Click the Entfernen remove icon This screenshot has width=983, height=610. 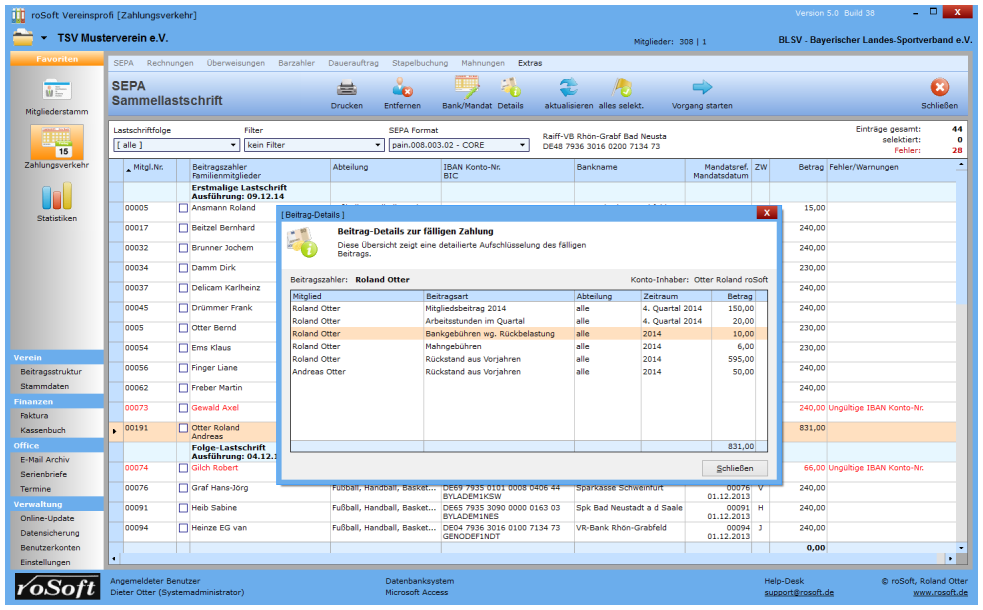point(401,88)
